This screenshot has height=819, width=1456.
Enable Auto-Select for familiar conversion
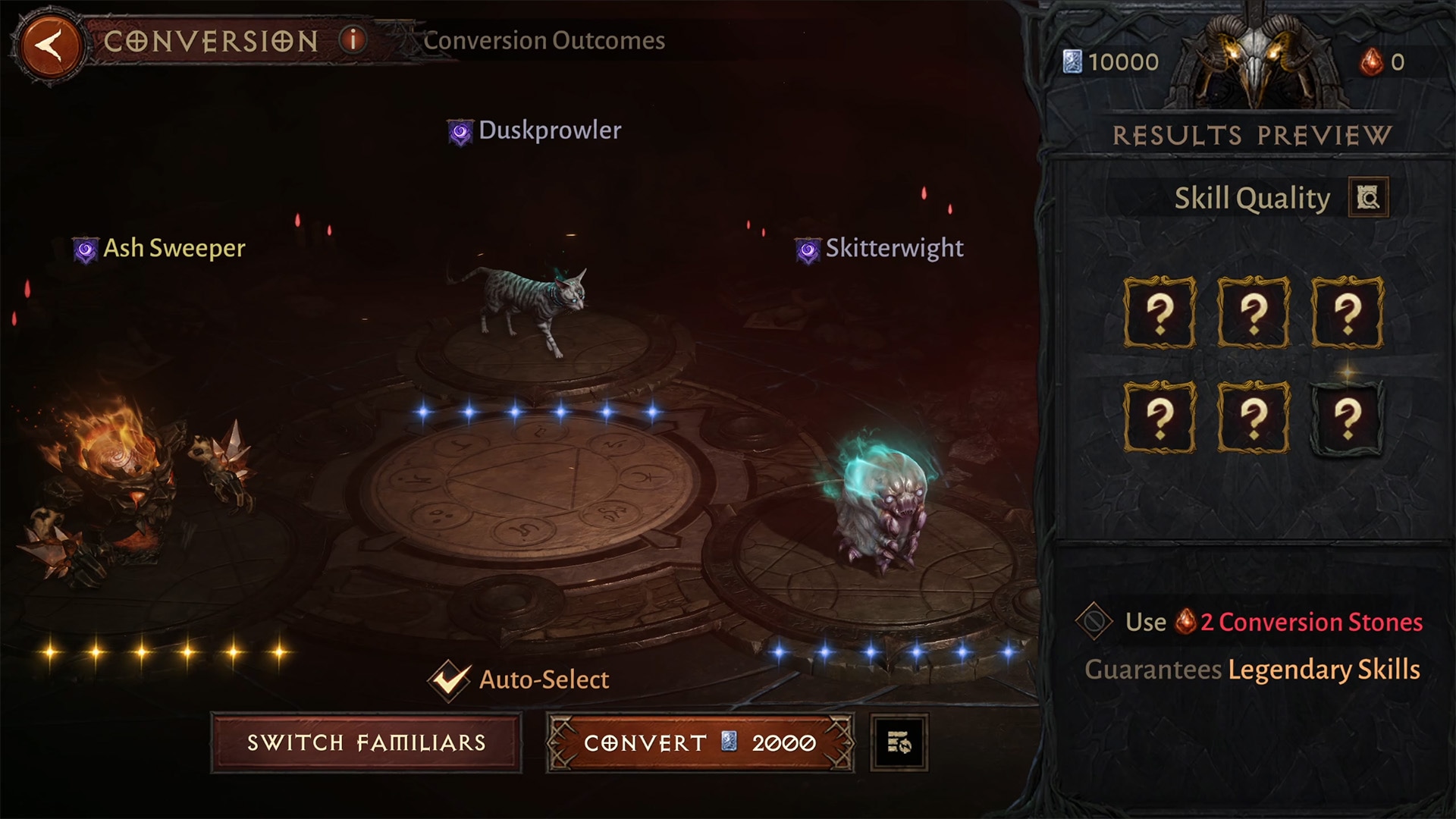coord(450,679)
